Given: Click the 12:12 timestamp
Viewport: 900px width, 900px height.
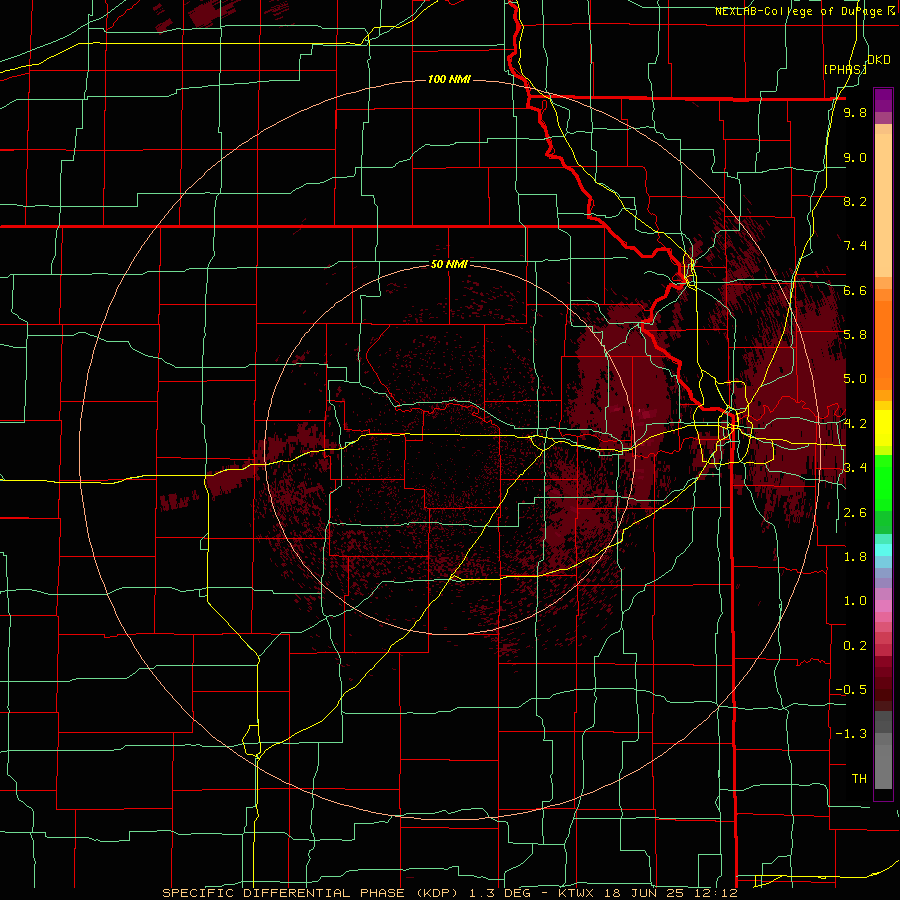Looking at the screenshot, I should click(715, 893).
